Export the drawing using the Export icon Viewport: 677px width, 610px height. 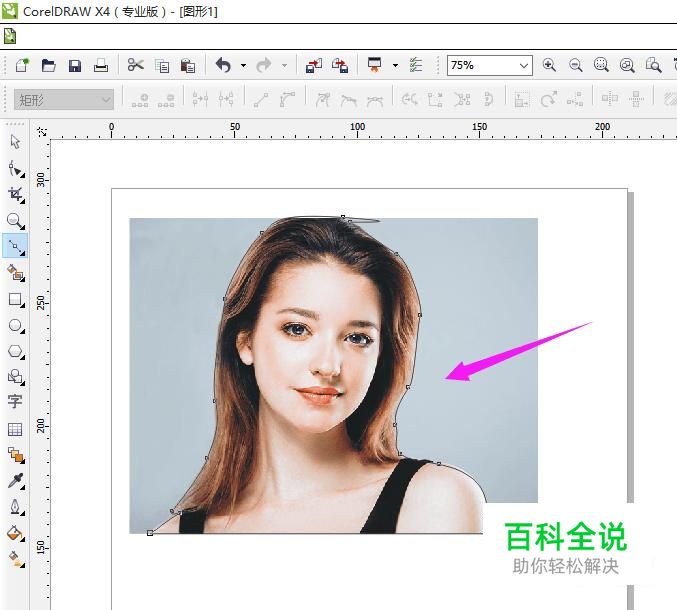(x=340, y=66)
